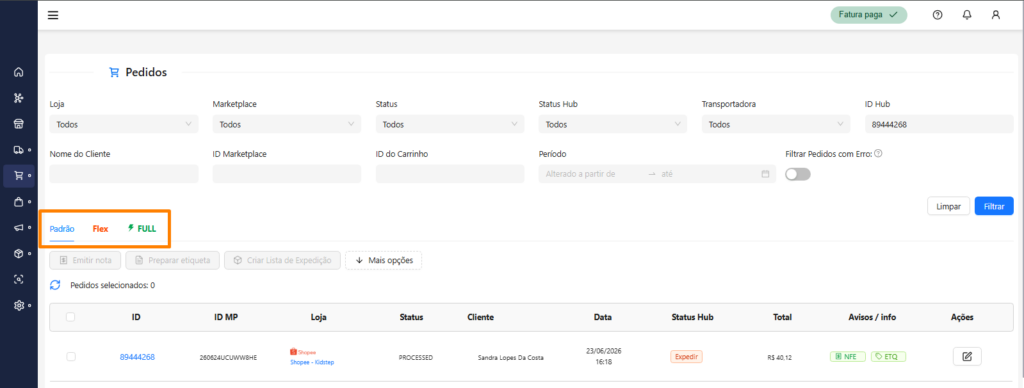Open the hamburger menu icon

coord(53,15)
